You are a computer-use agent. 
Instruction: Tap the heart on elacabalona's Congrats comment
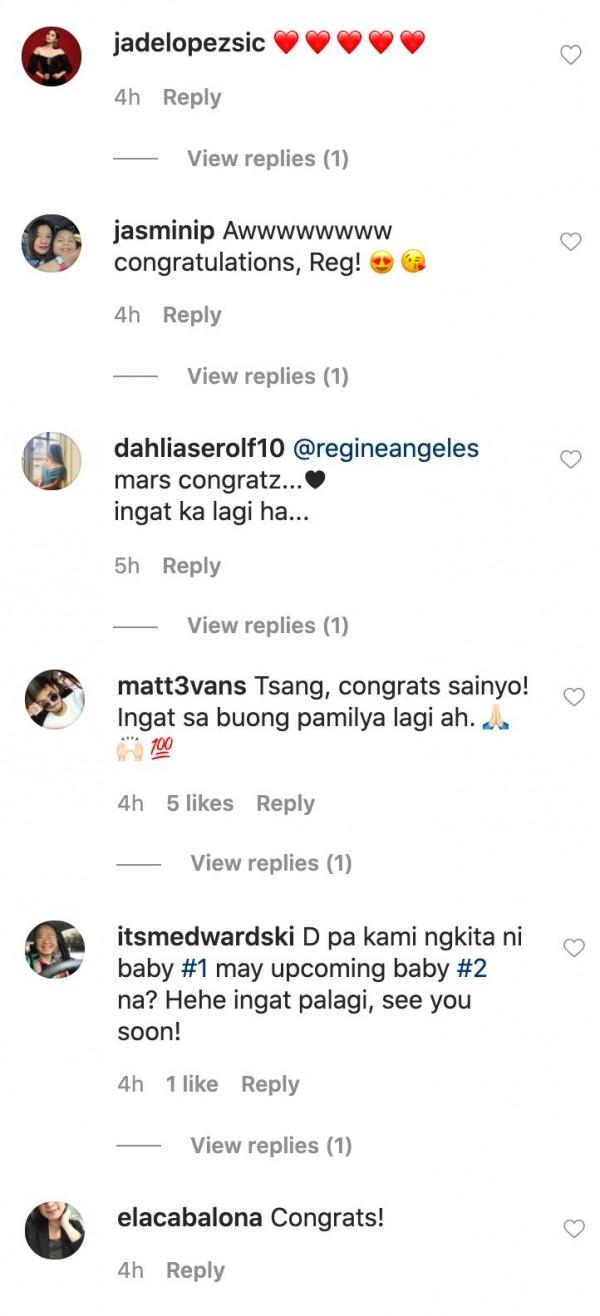click(573, 1229)
